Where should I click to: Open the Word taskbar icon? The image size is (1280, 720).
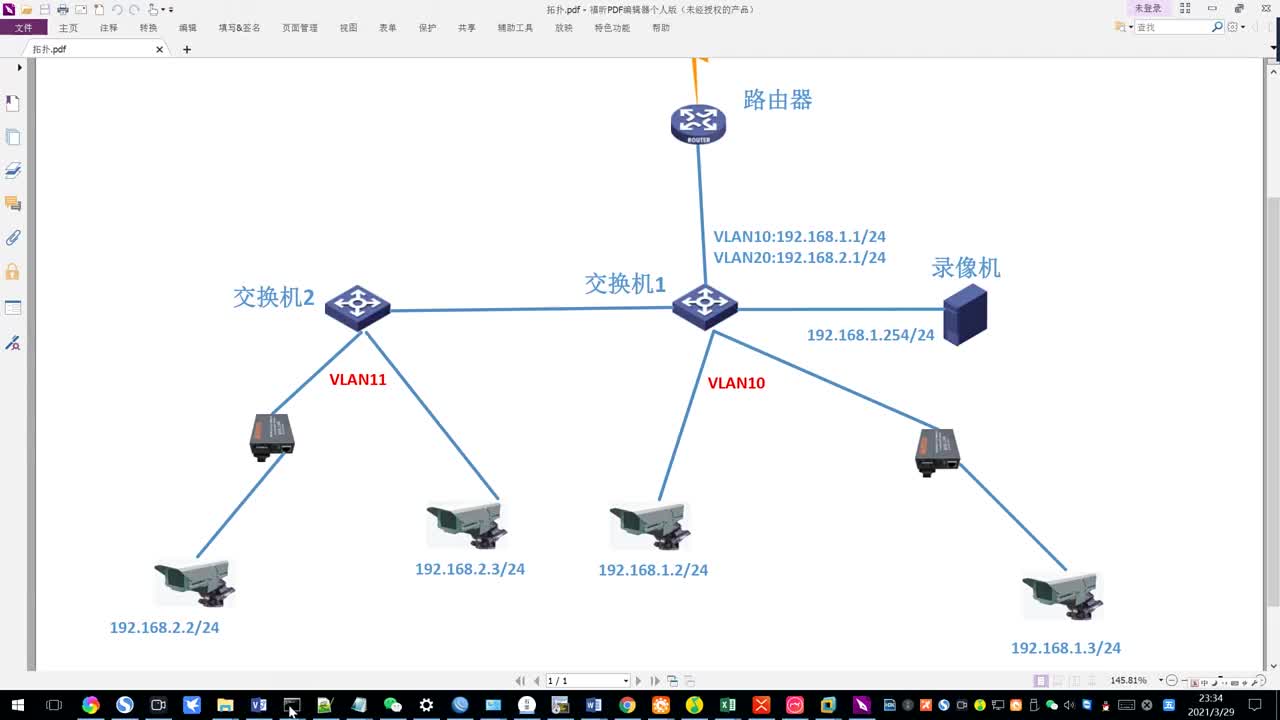click(x=593, y=705)
